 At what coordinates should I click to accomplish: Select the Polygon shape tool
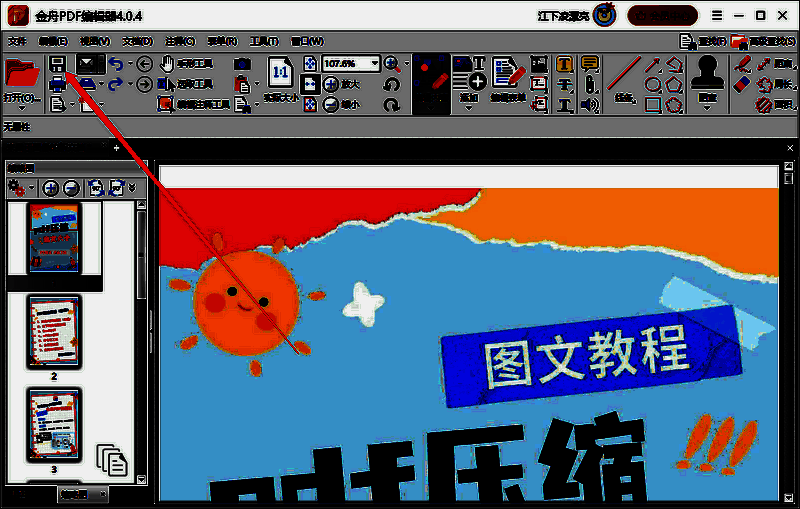coord(674,85)
